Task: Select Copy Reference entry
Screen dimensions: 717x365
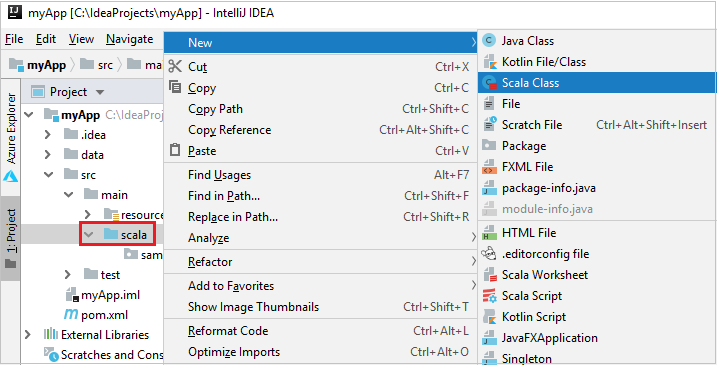Action: 320,130
